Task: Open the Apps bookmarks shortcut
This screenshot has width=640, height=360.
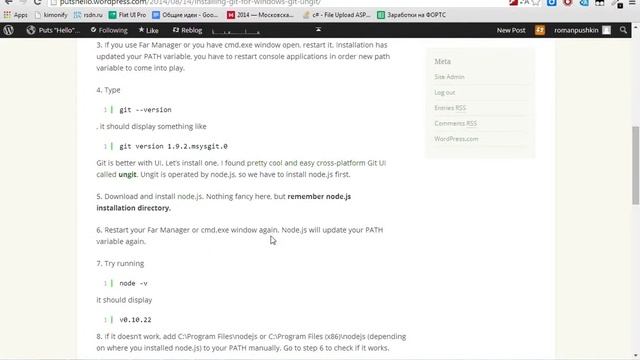Action: (x=16, y=15)
